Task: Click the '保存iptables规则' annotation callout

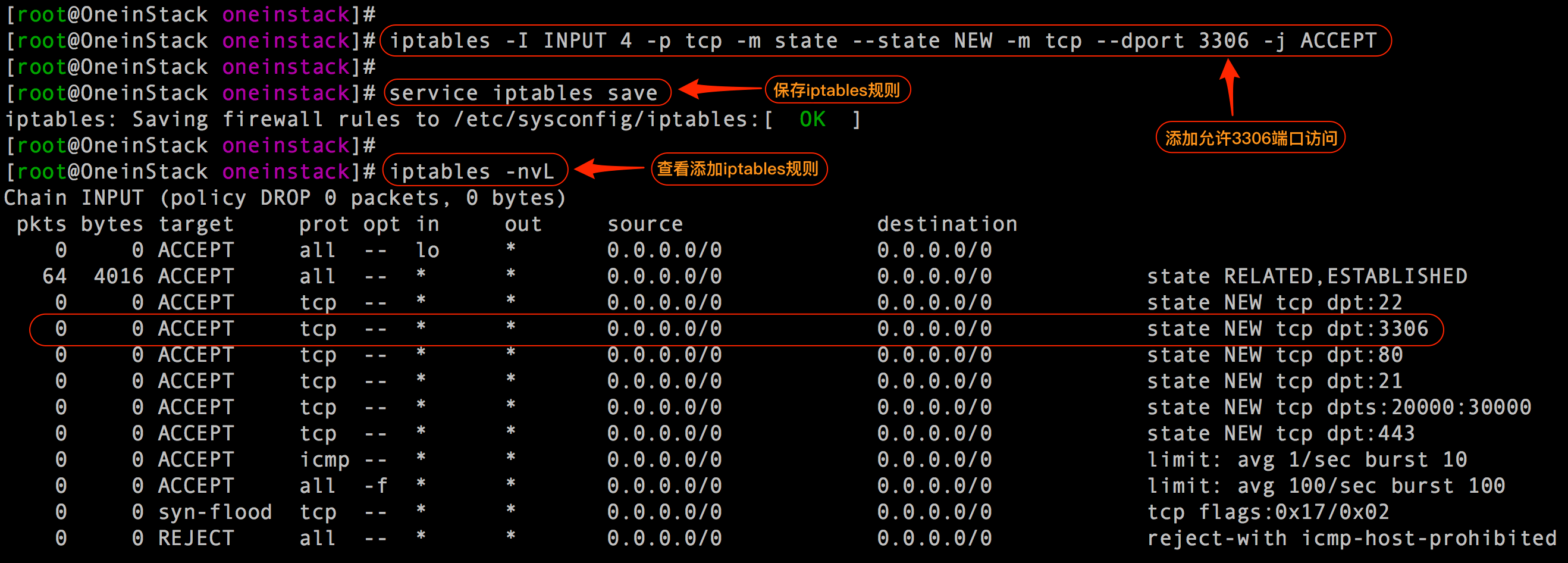Action: [838, 89]
